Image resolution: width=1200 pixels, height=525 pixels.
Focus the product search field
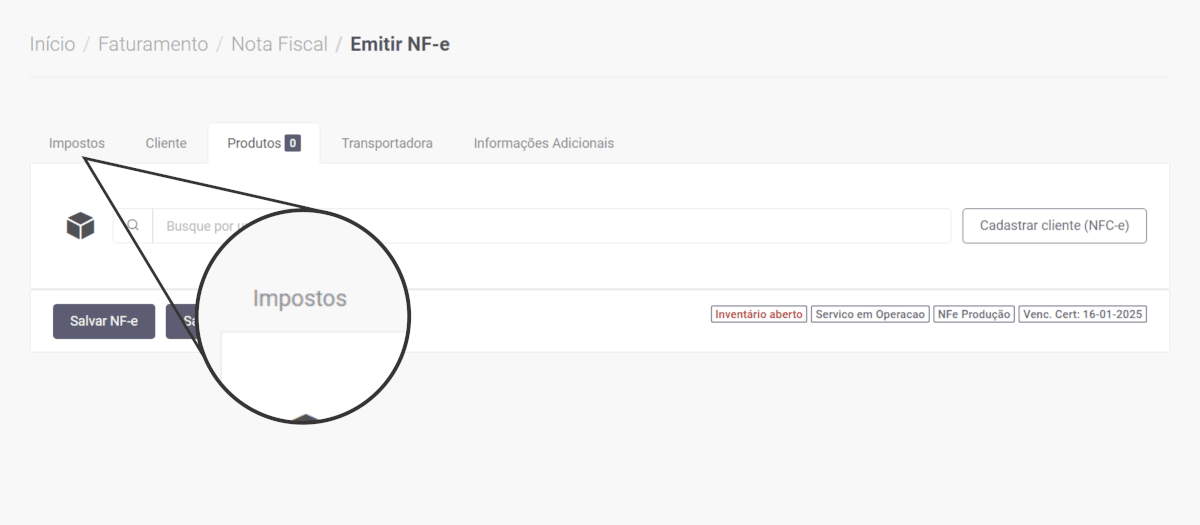click(551, 226)
